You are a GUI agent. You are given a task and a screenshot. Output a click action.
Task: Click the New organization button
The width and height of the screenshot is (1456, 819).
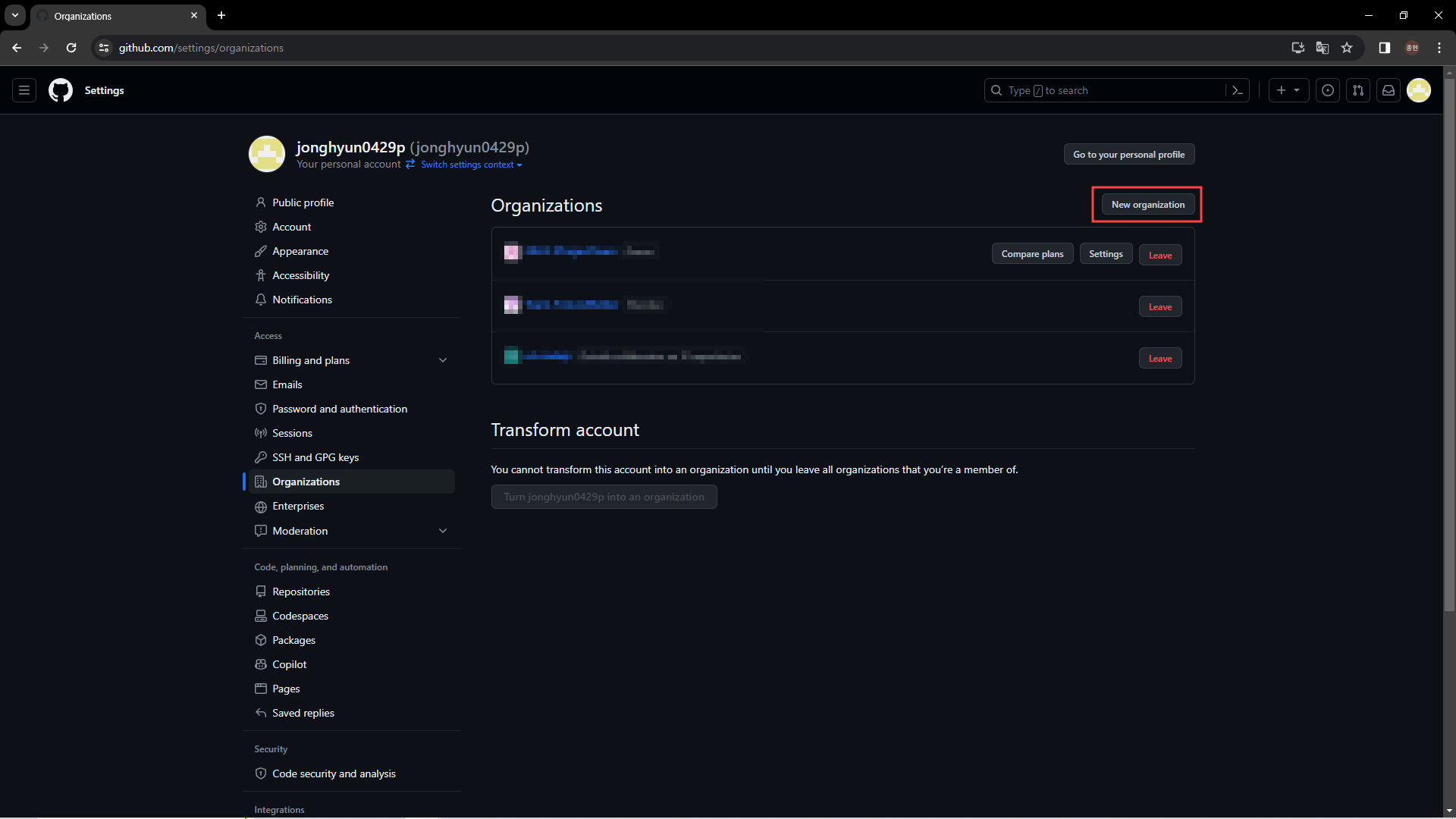point(1147,205)
